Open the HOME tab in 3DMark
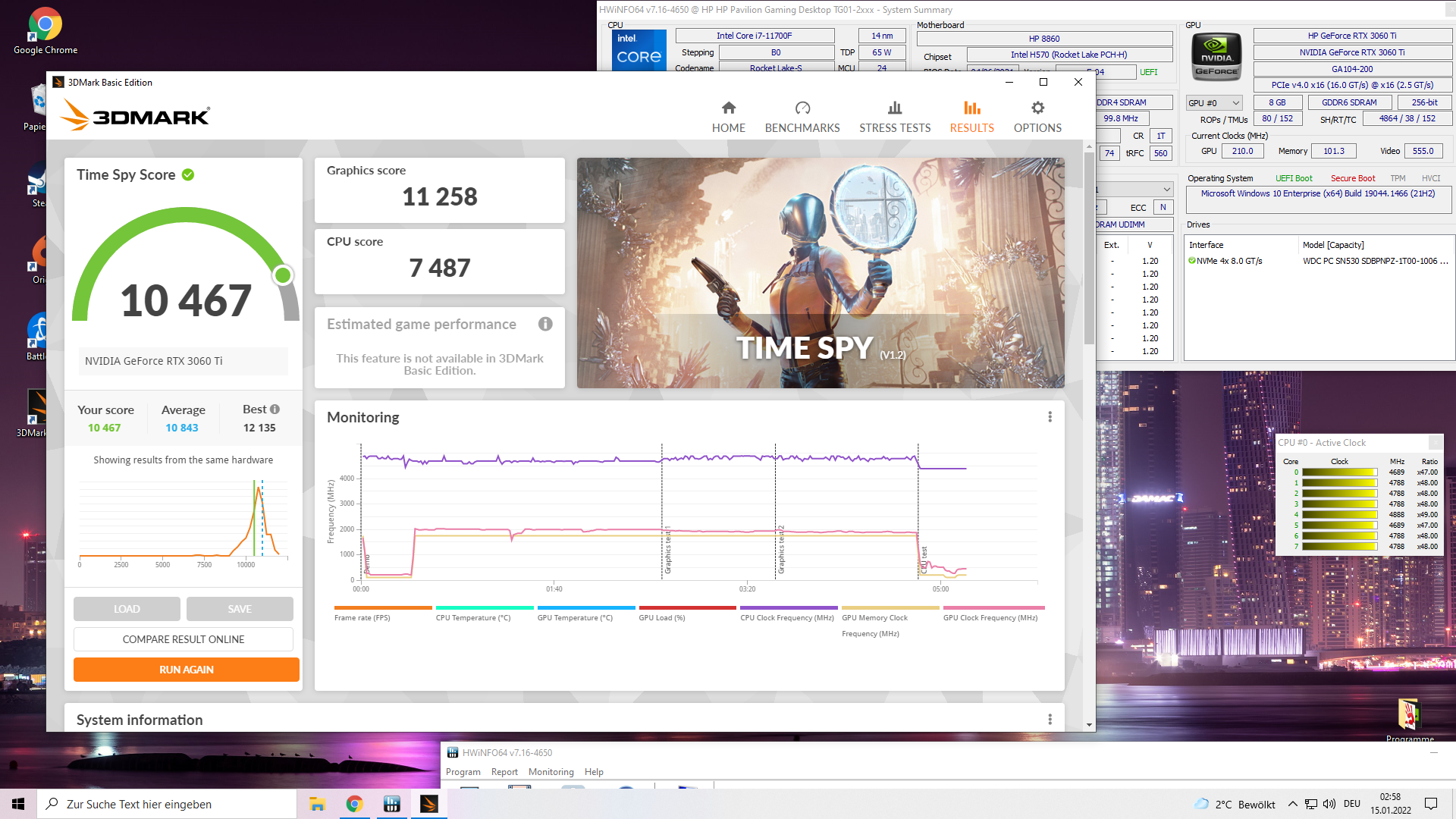 click(x=728, y=118)
